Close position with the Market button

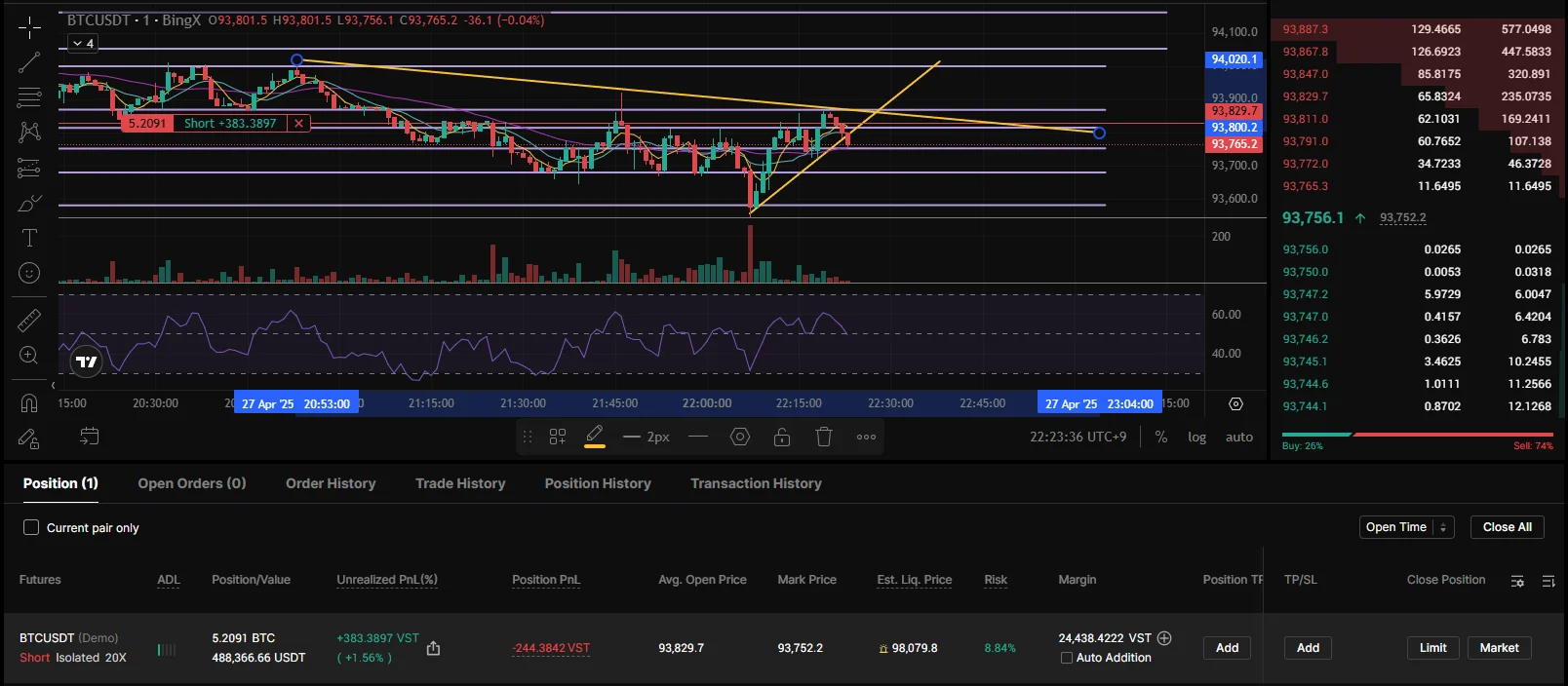1499,648
